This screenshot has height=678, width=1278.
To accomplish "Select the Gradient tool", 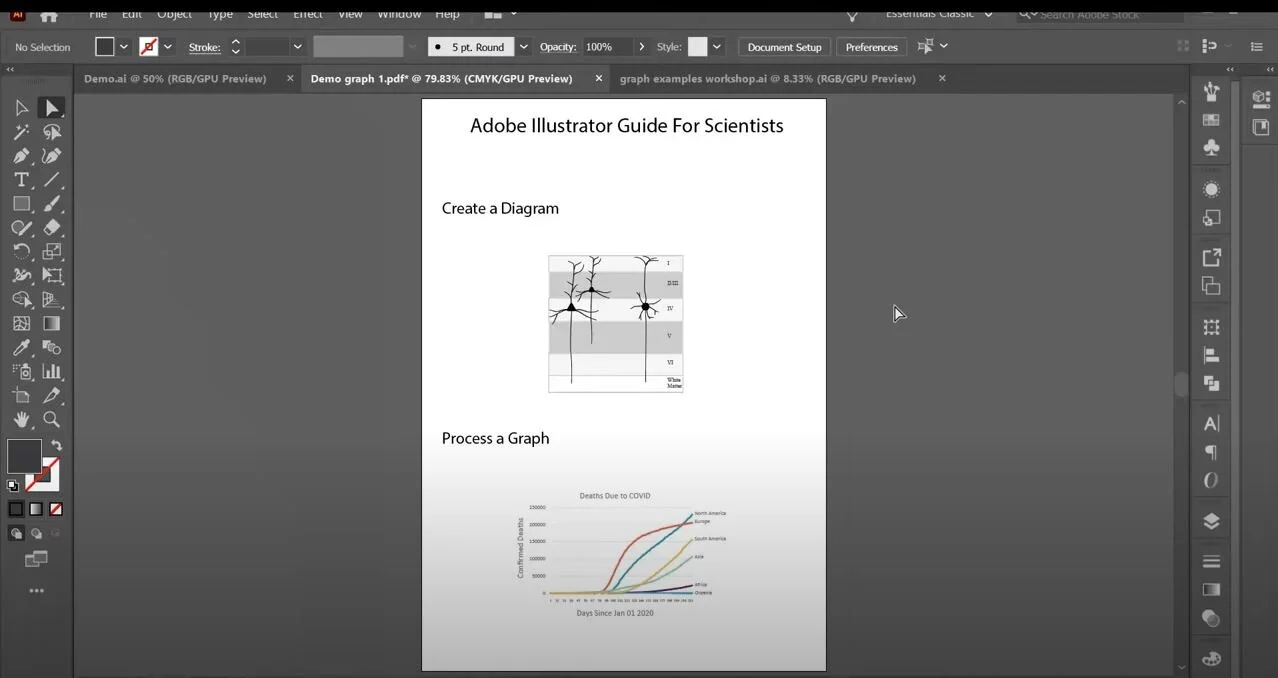I will click(52, 324).
